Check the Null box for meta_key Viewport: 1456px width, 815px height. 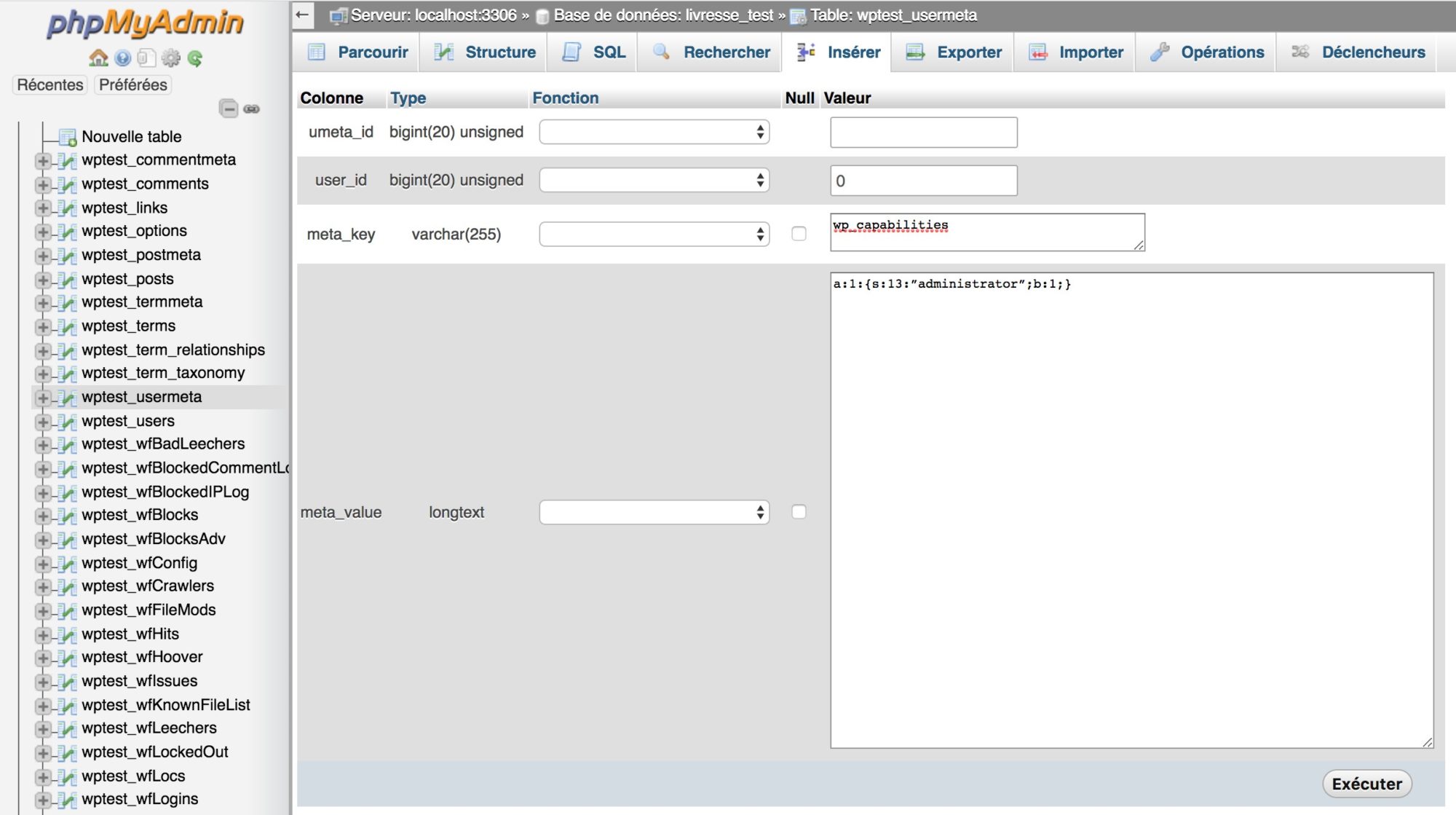pyautogui.click(x=799, y=234)
